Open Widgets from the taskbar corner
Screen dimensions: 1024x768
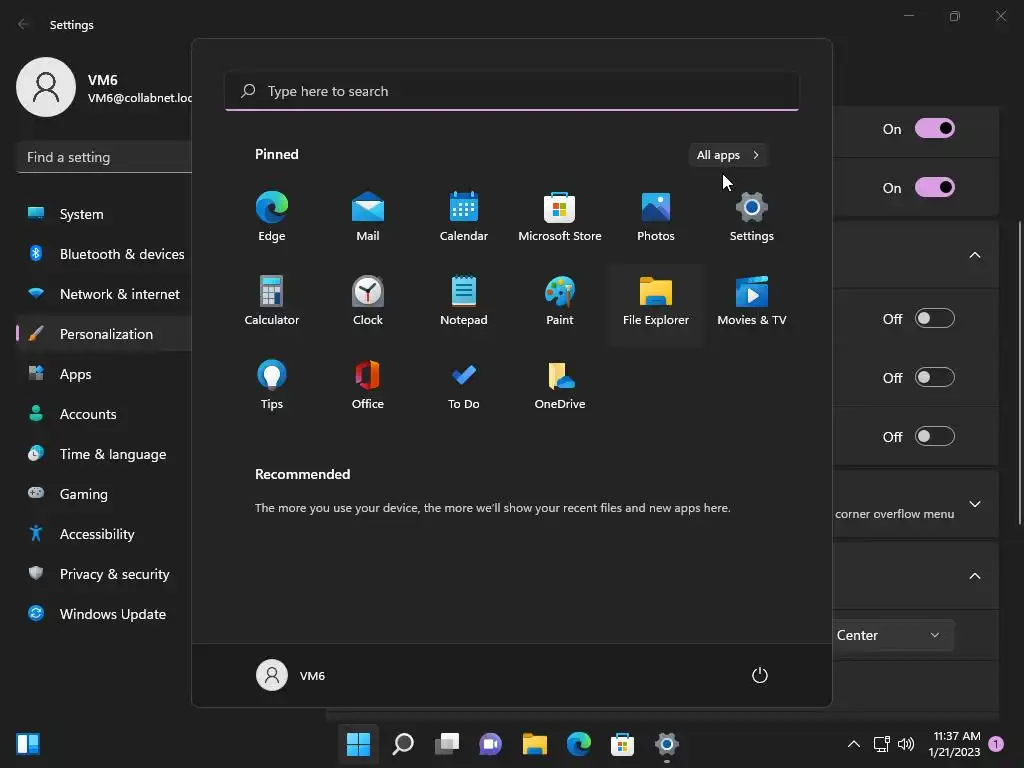click(28, 744)
